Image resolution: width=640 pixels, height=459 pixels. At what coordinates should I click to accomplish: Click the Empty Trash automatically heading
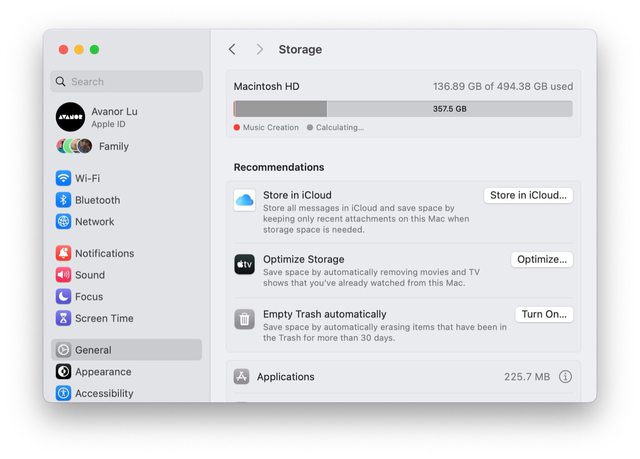[x=324, y=314]
